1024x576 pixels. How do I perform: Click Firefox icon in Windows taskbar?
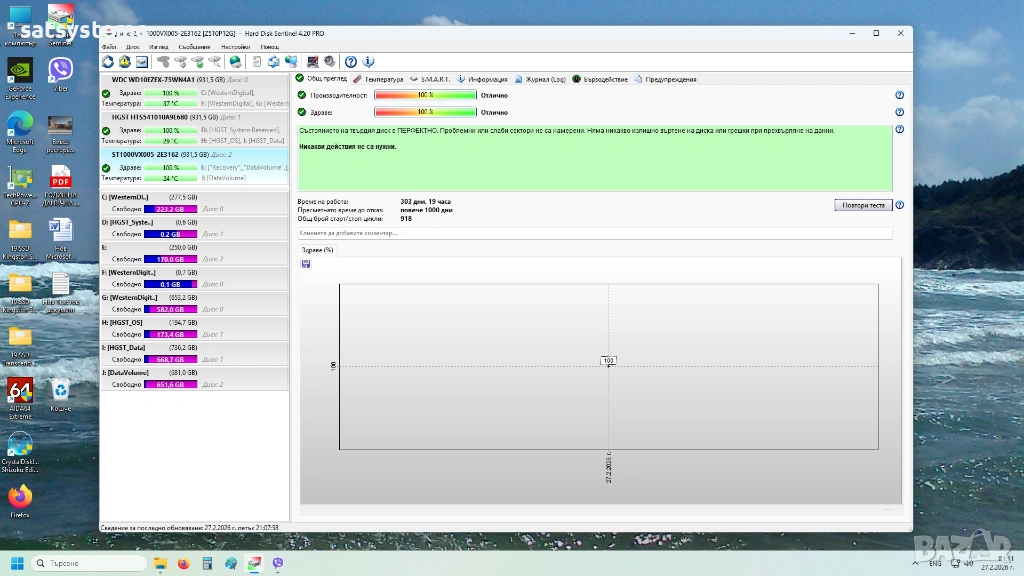pos(183,564)
